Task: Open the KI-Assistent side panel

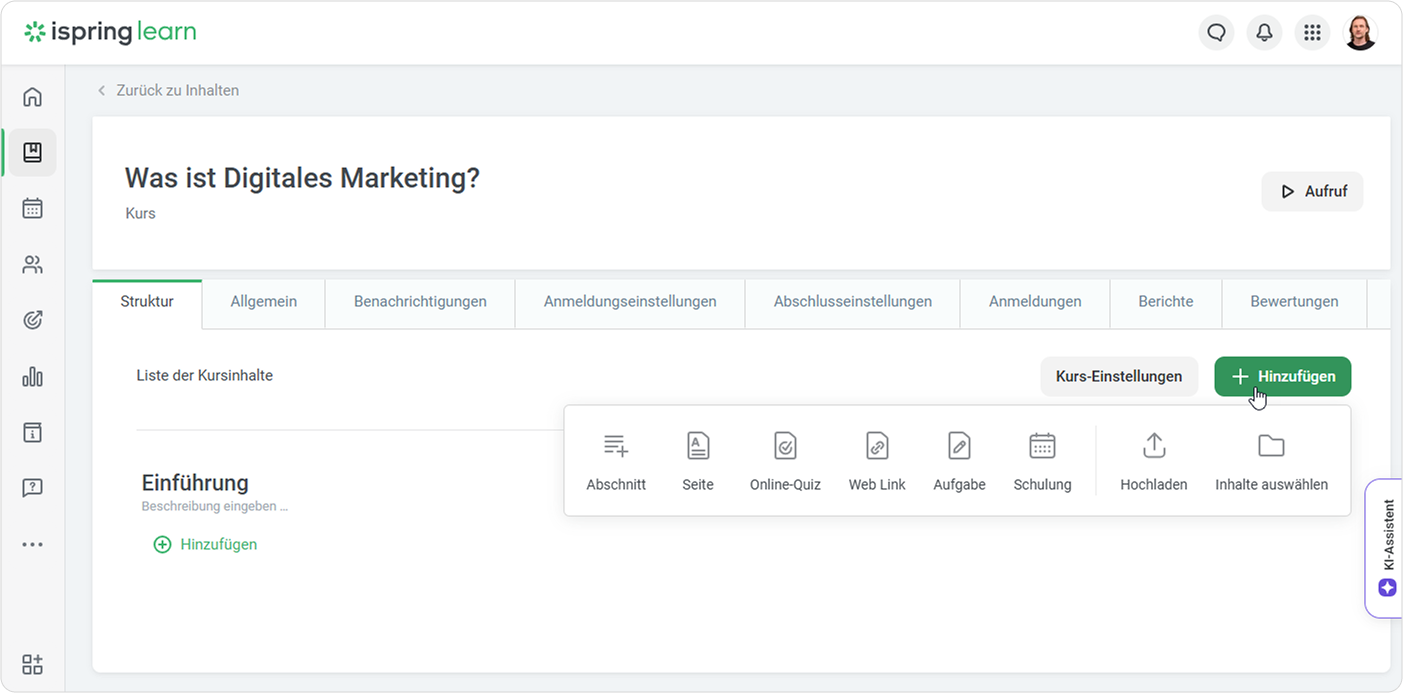Action: [x=1387, y=547]
